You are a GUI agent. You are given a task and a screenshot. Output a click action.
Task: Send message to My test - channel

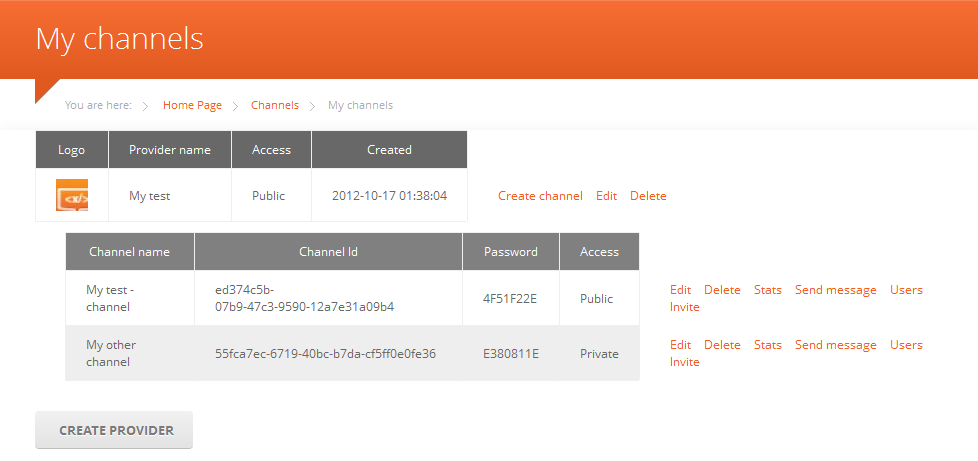[x=835, y=290]
